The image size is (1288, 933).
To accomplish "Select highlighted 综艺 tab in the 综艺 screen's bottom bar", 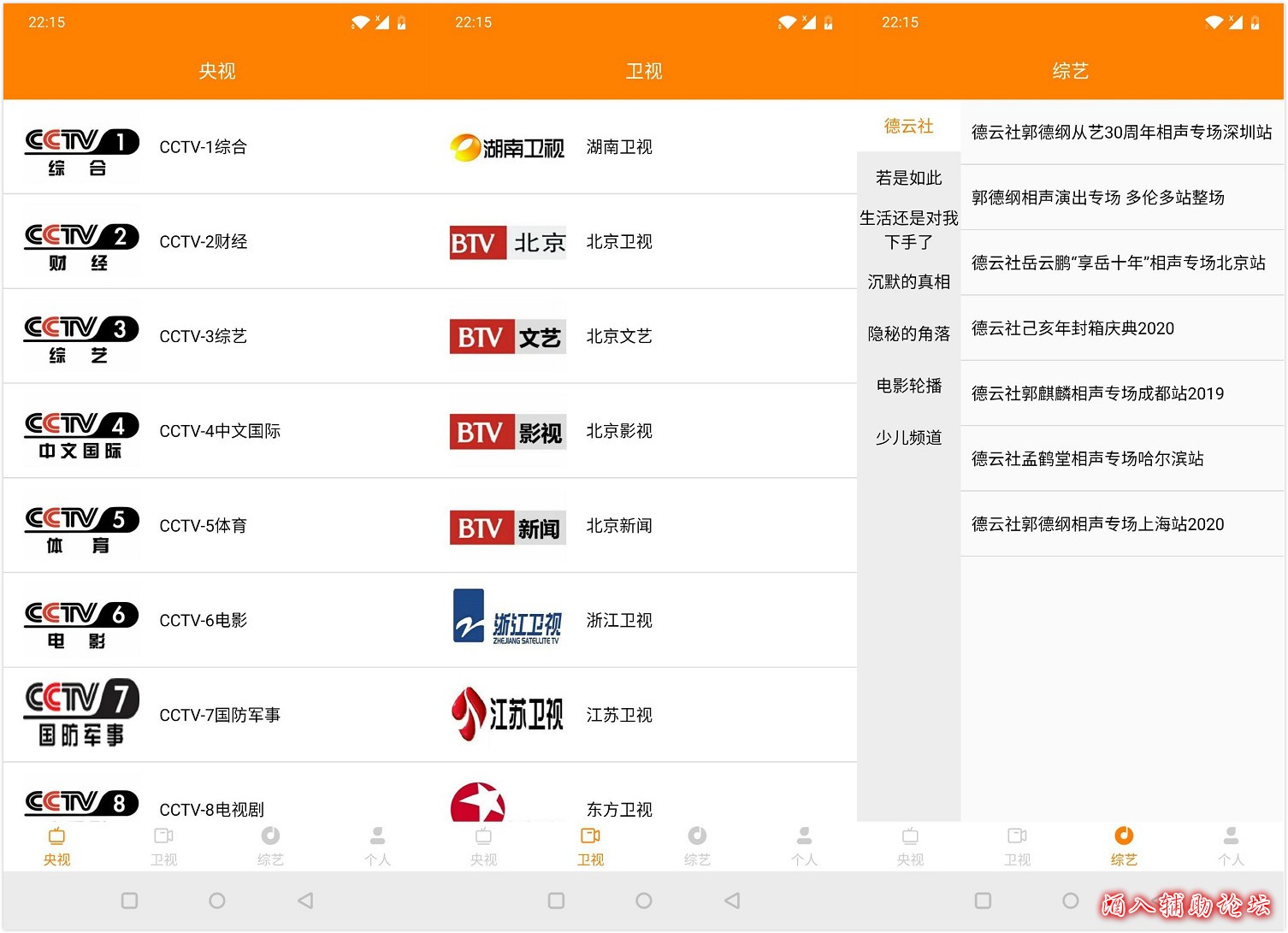I will (1124, 847).
